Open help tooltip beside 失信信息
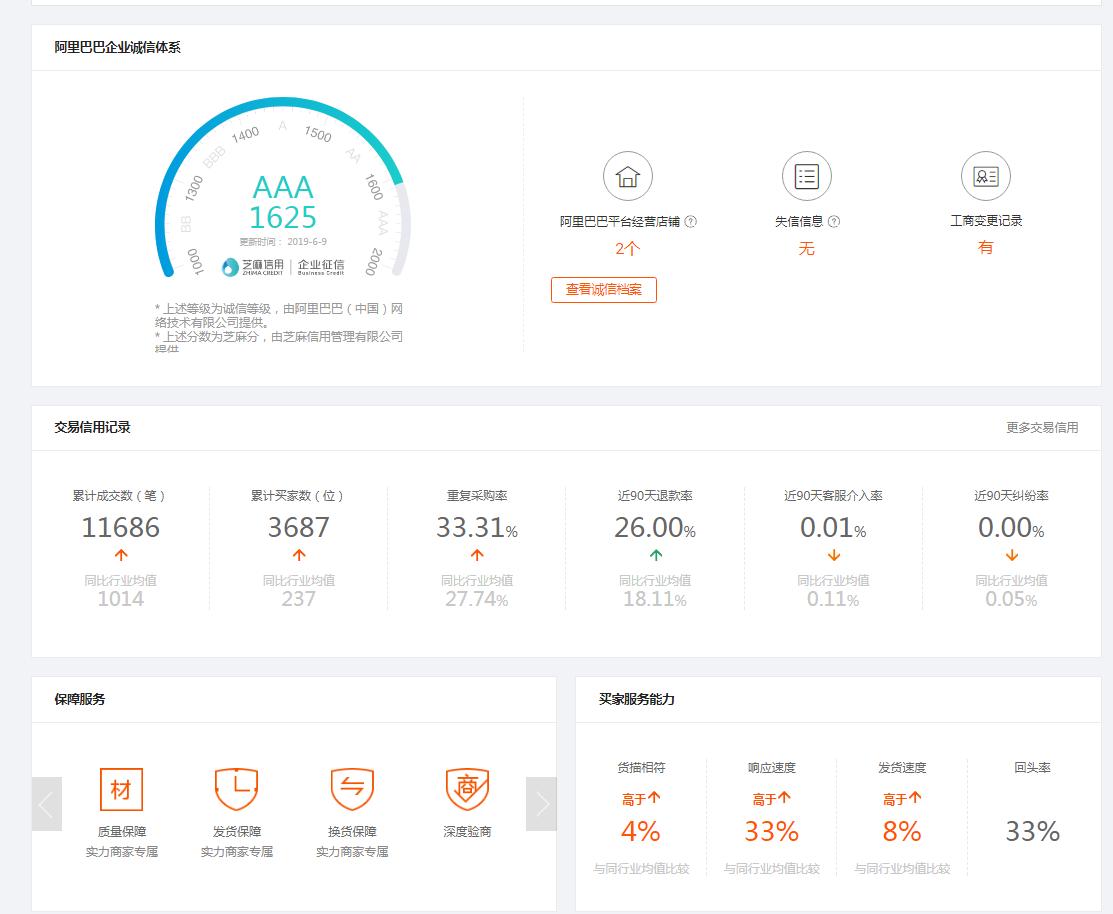Image resolution: width=1113 pixels, height=914 pixels. pos(834,221)
